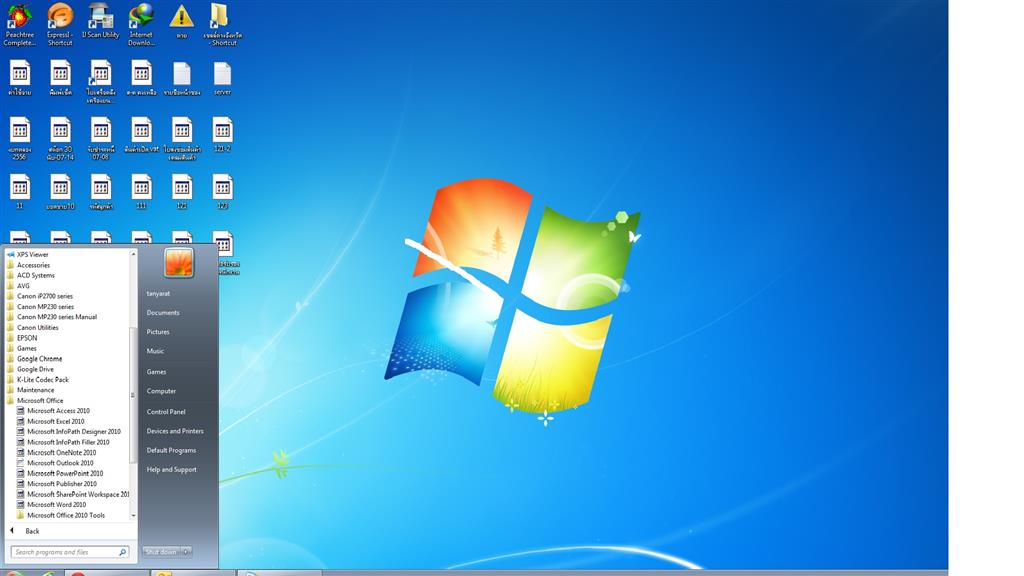This screenshot has width=1024, height=576.
Task: Expand the Maintenance folder
Action: pyautogui.click(x=35, y=390)
